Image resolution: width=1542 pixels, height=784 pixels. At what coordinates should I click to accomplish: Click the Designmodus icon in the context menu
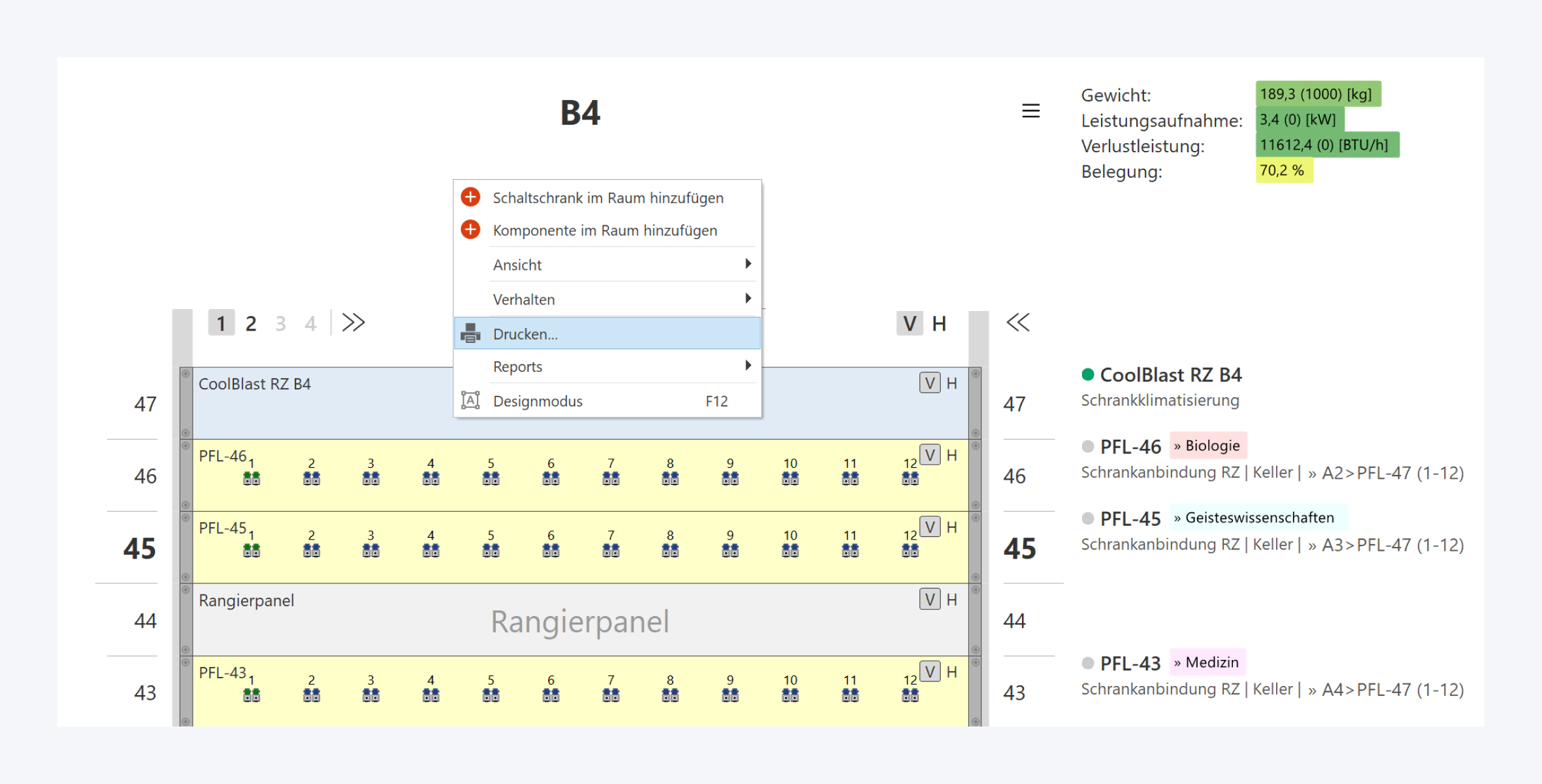470,400
